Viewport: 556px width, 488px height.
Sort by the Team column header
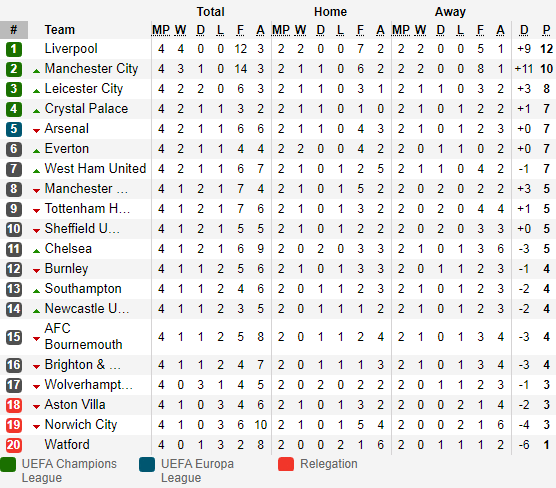[60, 30]
